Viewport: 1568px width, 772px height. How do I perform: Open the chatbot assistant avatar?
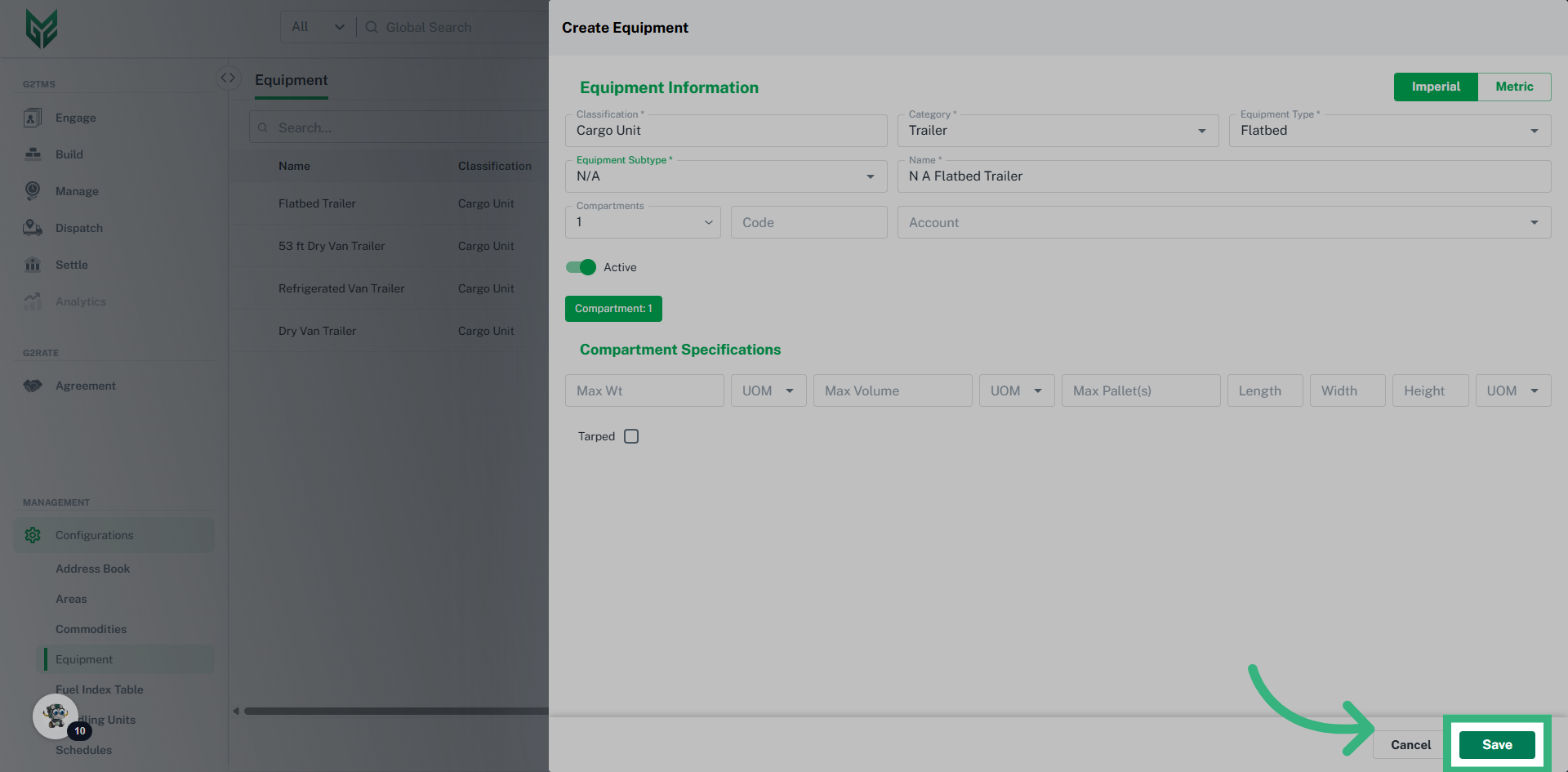point(56,716)
